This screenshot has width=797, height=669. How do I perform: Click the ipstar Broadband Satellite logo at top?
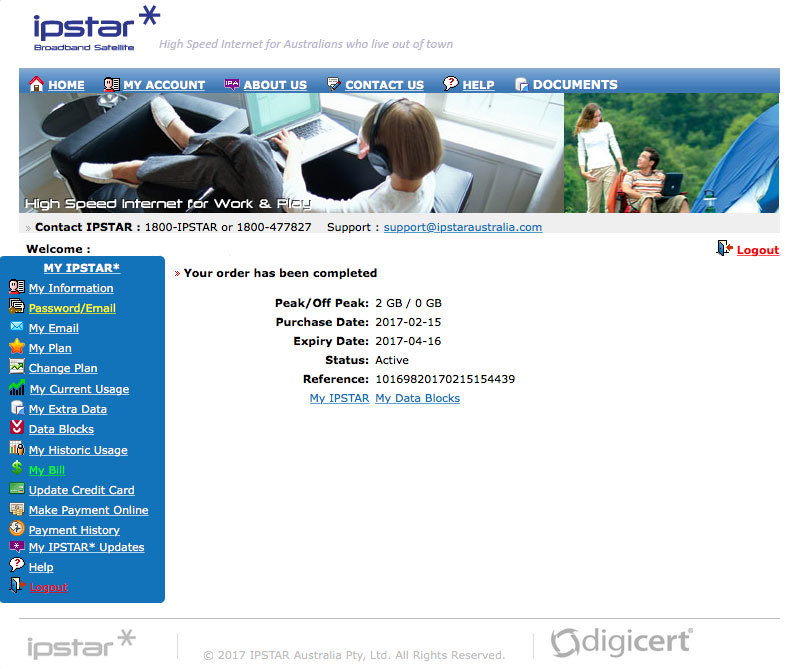97,28
